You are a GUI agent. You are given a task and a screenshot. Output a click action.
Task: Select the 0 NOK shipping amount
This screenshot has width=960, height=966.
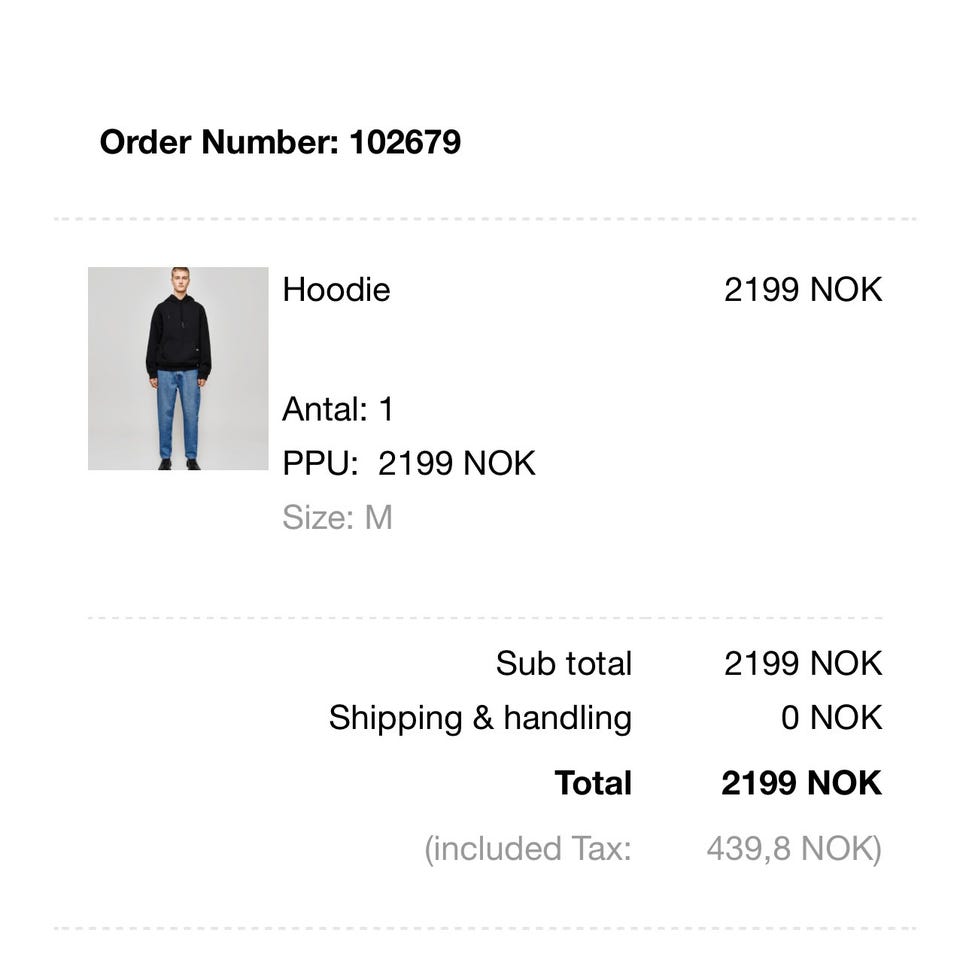click(832, 718)
